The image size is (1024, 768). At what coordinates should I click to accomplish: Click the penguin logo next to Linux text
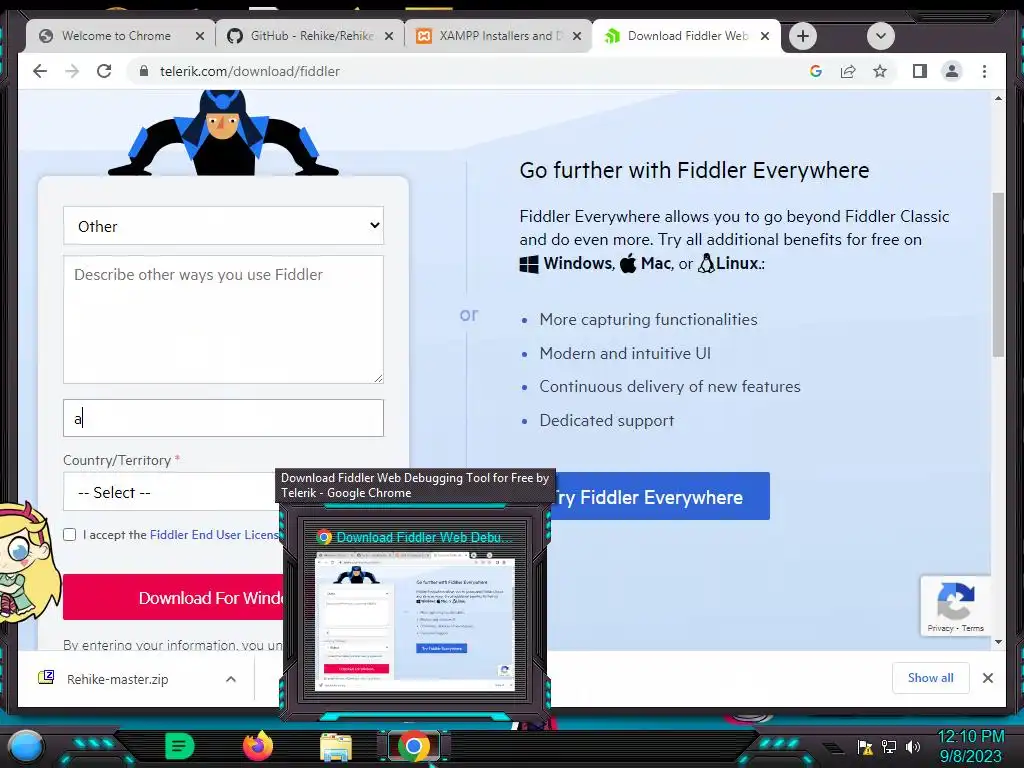706,263
